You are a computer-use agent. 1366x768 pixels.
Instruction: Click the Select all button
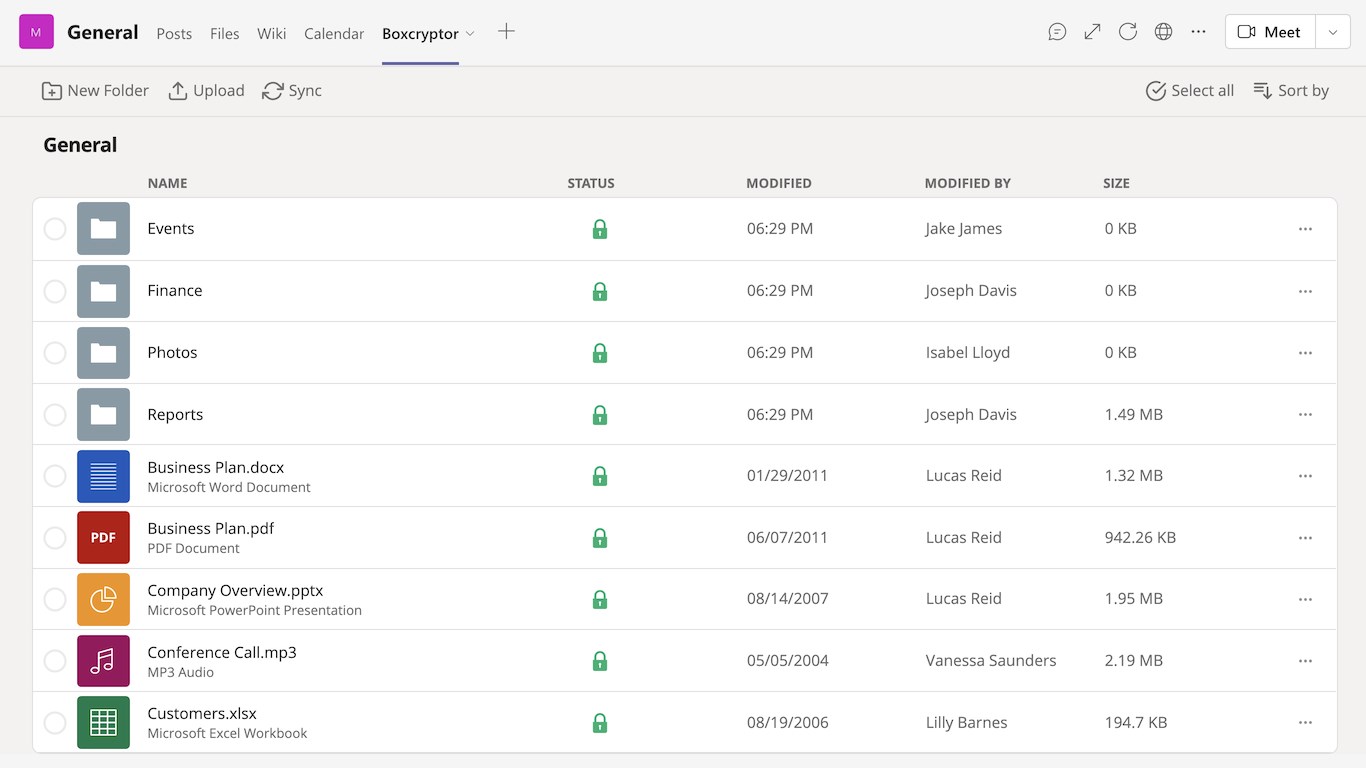1190,91
